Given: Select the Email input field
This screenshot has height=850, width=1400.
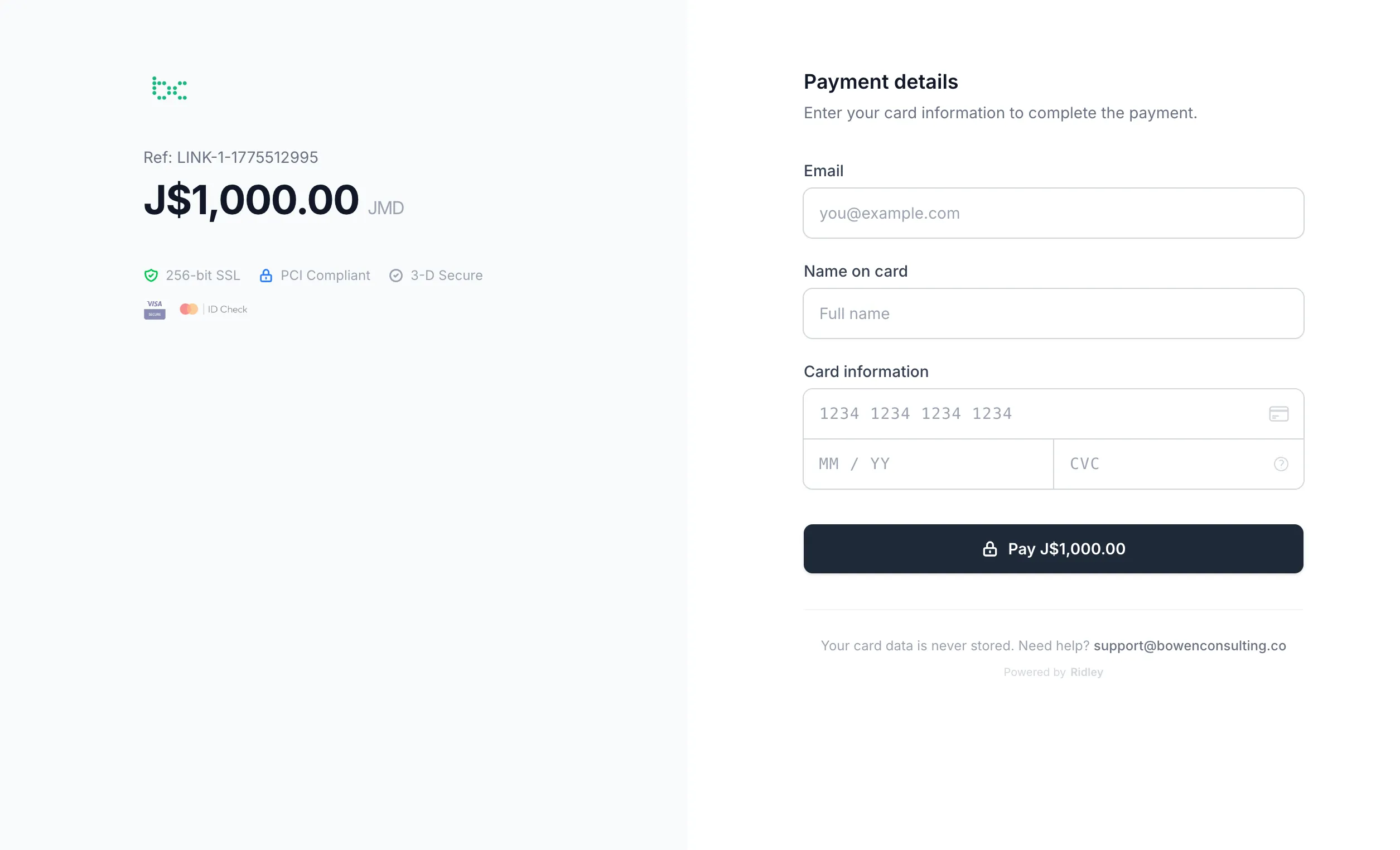Looking at the screenshot, I should 1053,213.
